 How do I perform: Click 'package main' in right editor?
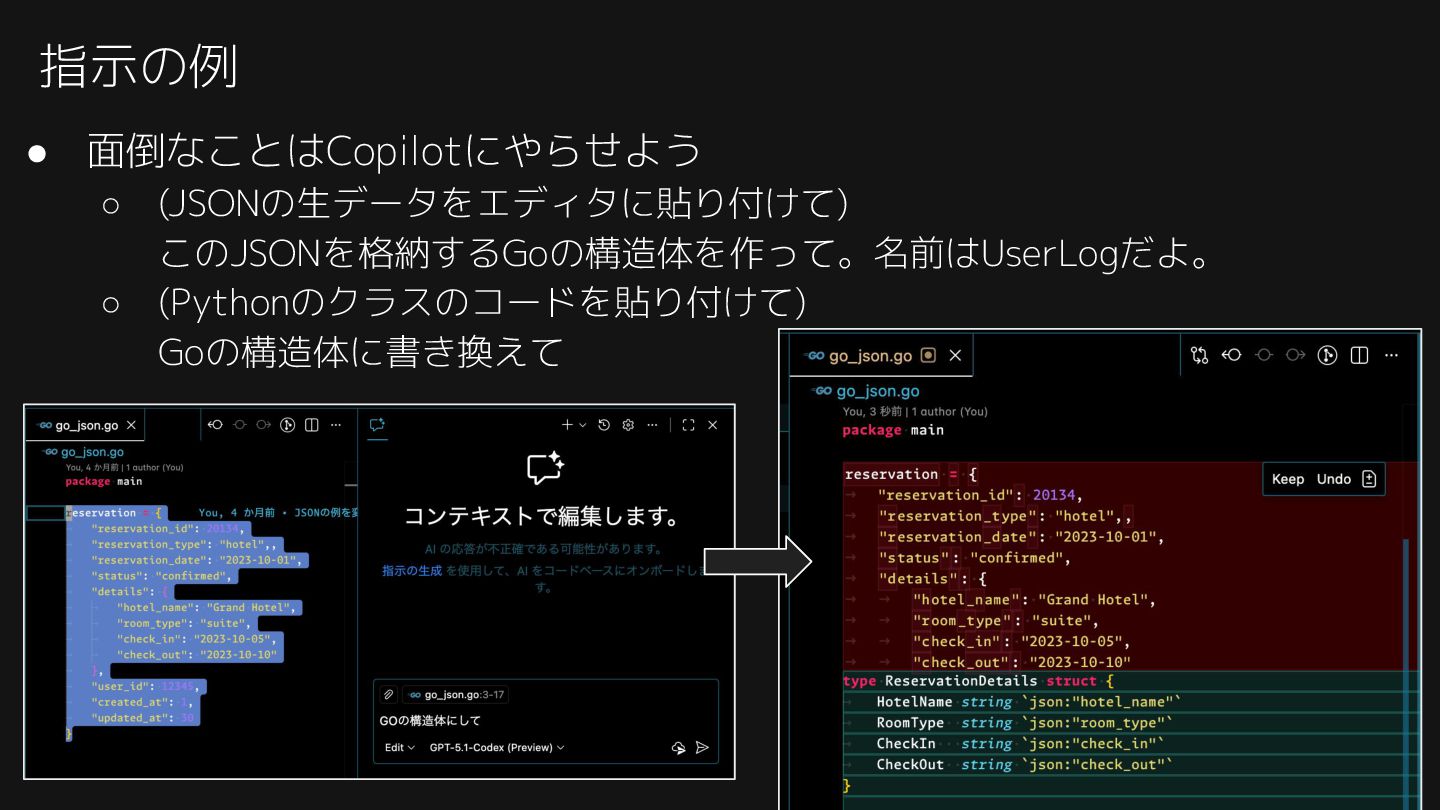pyautogui.click(x=893, y=430)
